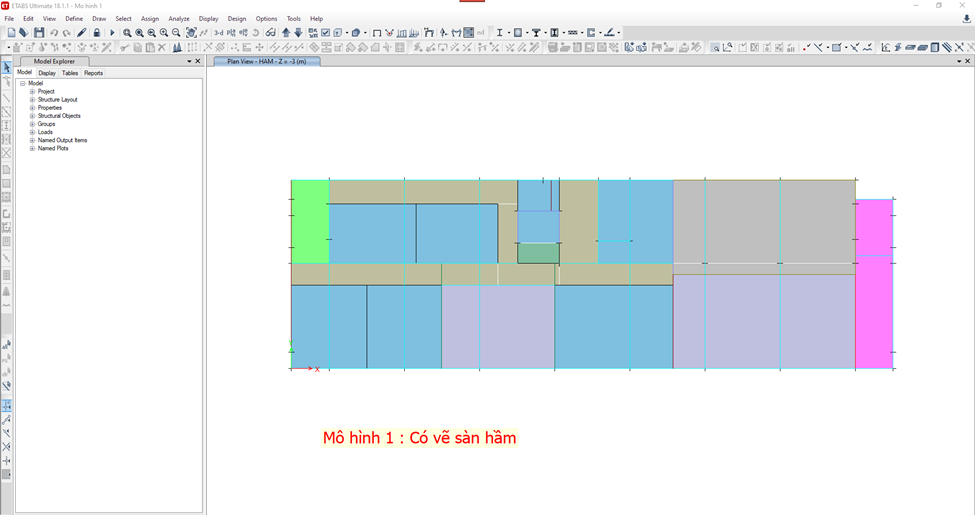Open the Analyze menu
This screenshot has width=975, height=515.
(x=179, y=19)
